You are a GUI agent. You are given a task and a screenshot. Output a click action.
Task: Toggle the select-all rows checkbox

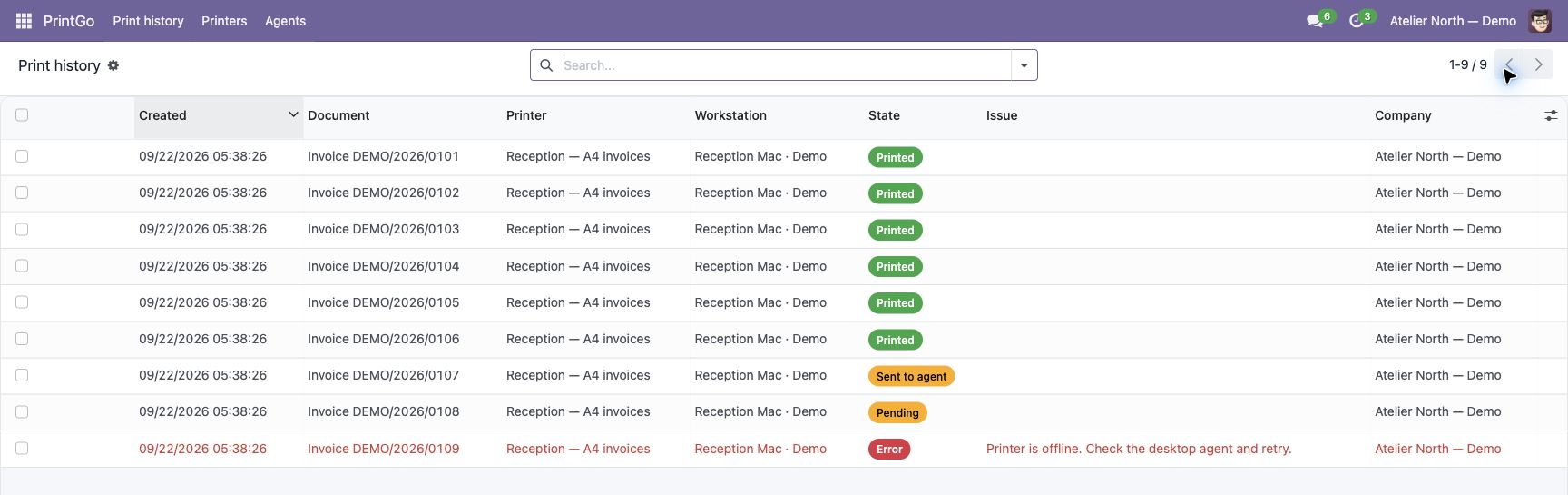coord(22,115)
